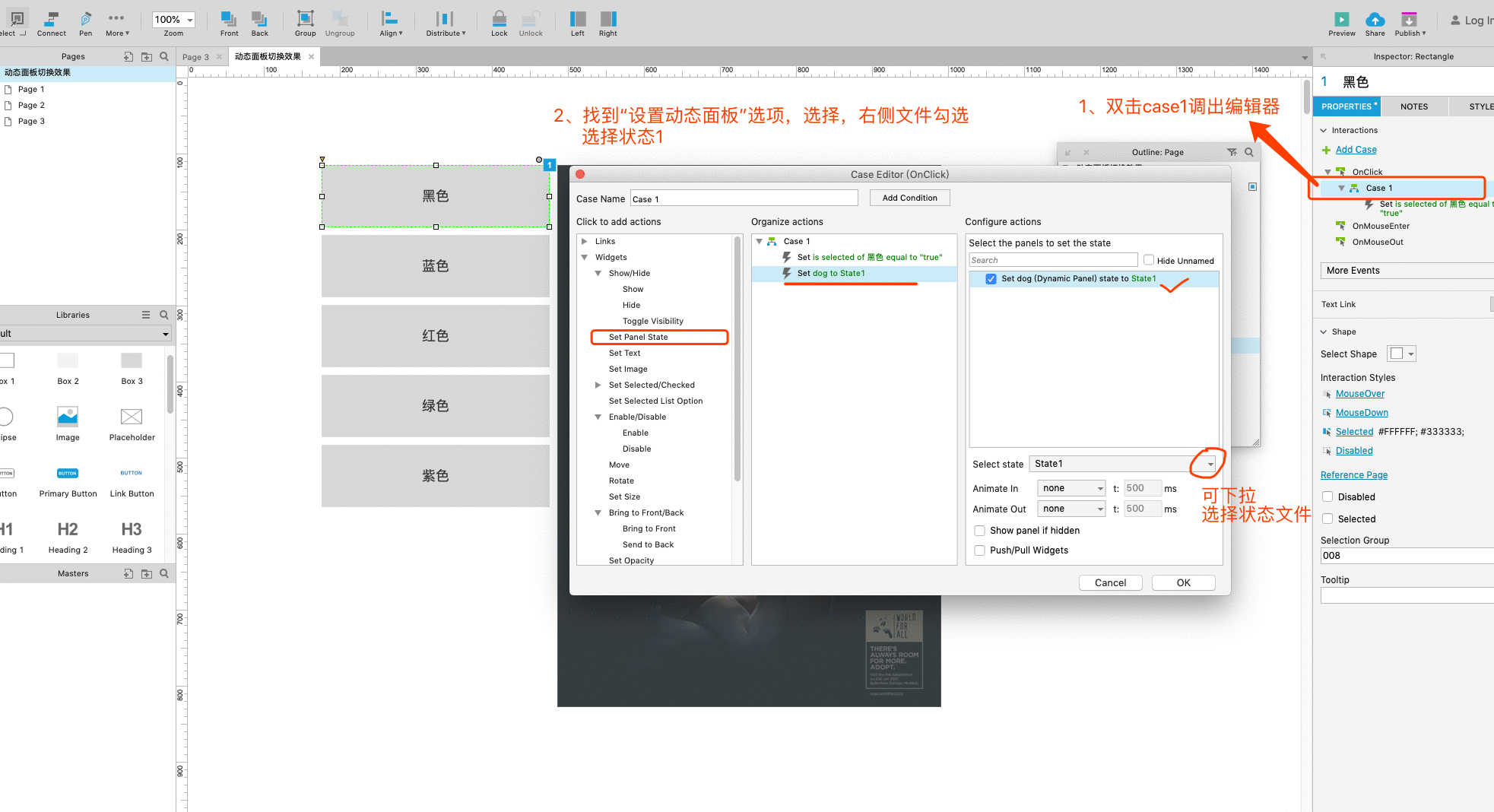The height and width of the screenshot is (812, 1494).
Task: Select the Toggle Visibility action
Action: (652, 321)
